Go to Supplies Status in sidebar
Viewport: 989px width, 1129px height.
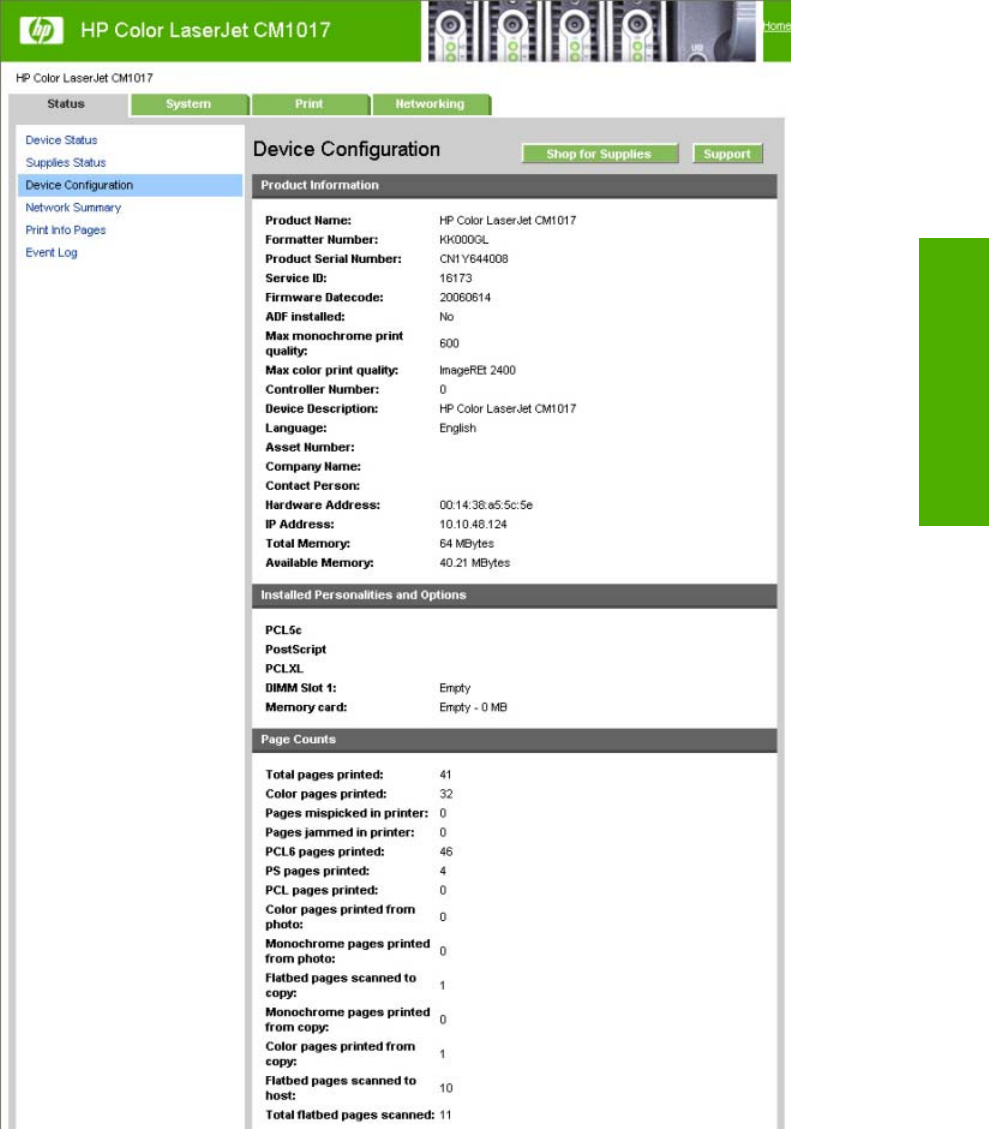coord(66,163)
